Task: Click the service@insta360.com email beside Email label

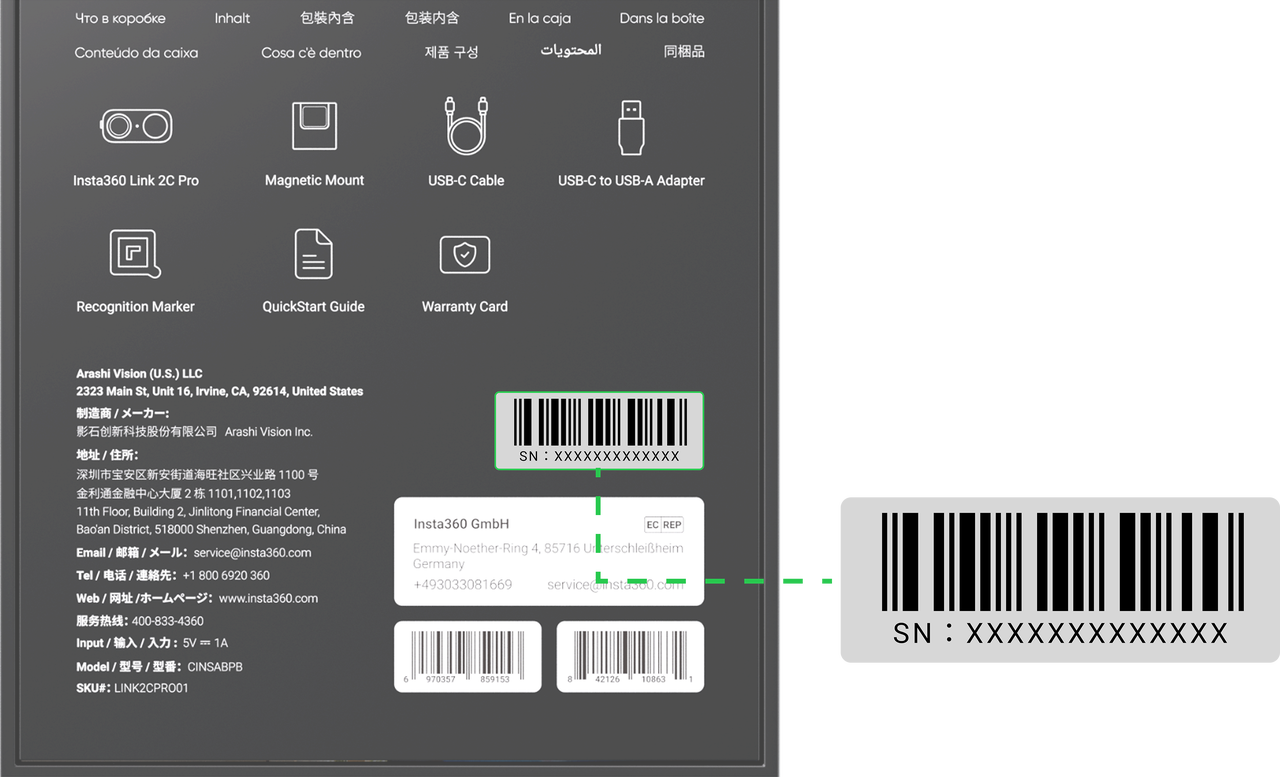Action: [252, 552]
